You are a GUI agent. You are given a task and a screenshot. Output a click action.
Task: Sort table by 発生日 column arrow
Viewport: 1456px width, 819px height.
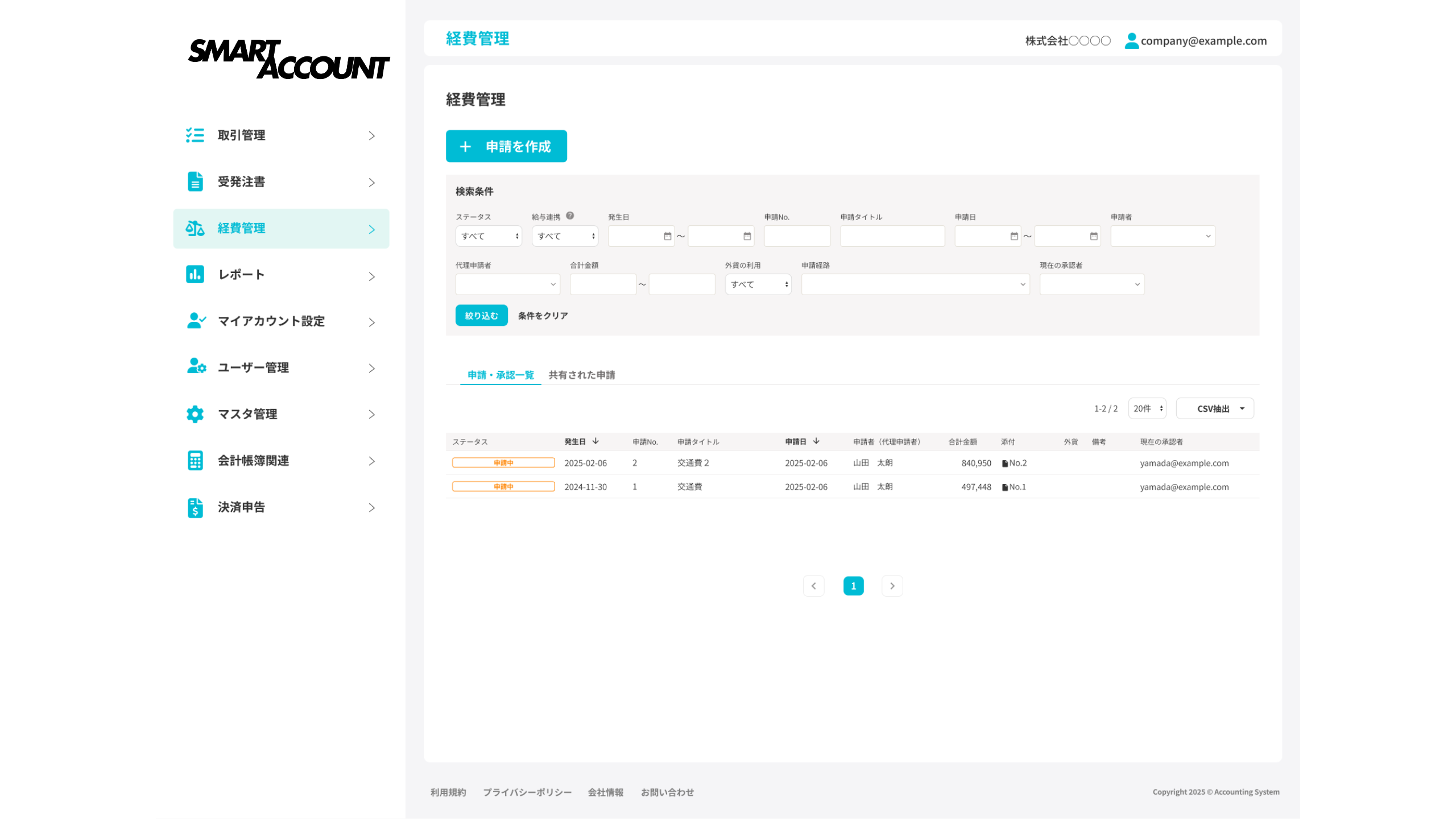point(595,441)
